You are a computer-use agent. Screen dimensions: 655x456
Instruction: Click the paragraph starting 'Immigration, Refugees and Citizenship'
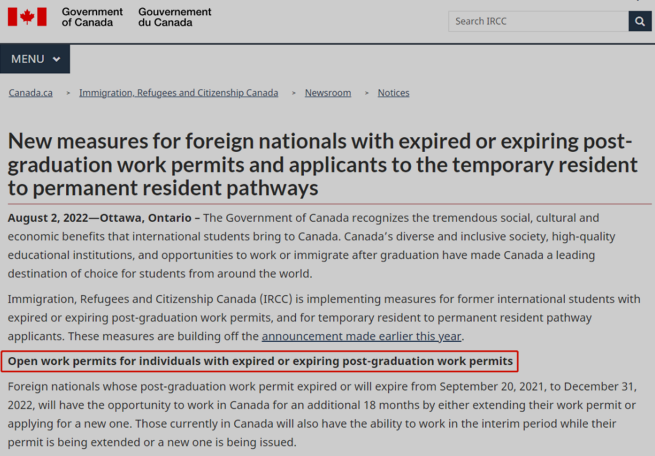(x=324, y=318)
